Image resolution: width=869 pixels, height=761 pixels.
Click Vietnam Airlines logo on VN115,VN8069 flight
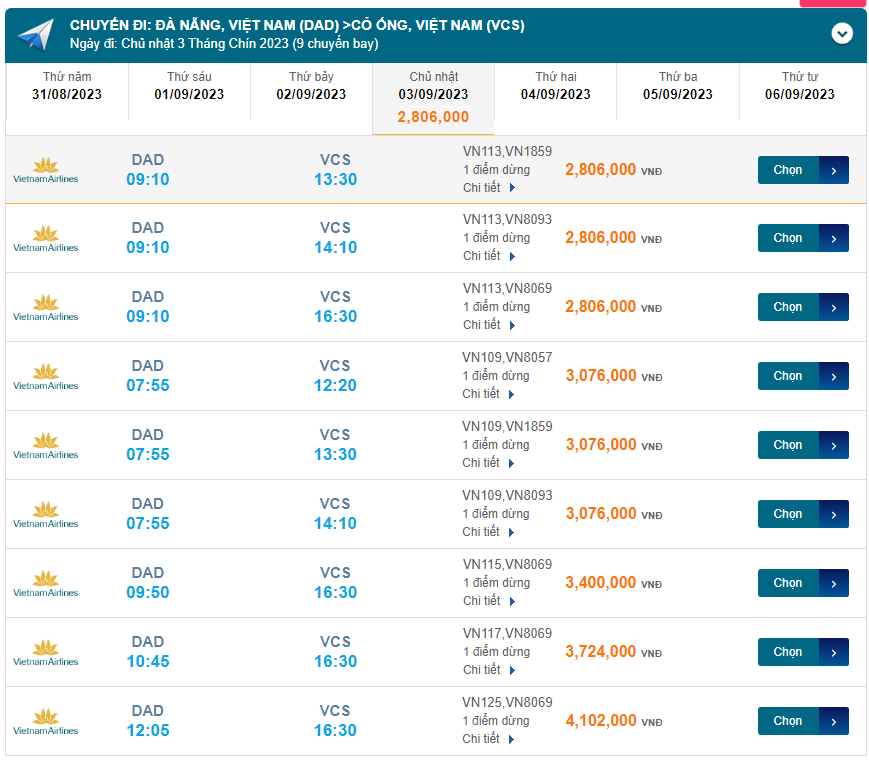tap(45, 583)
